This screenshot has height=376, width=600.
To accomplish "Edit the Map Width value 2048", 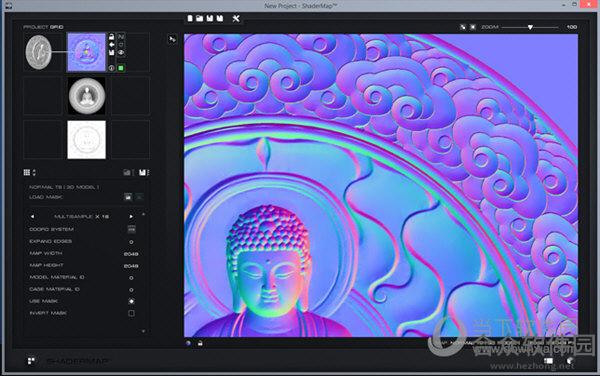I will point(131,254).
